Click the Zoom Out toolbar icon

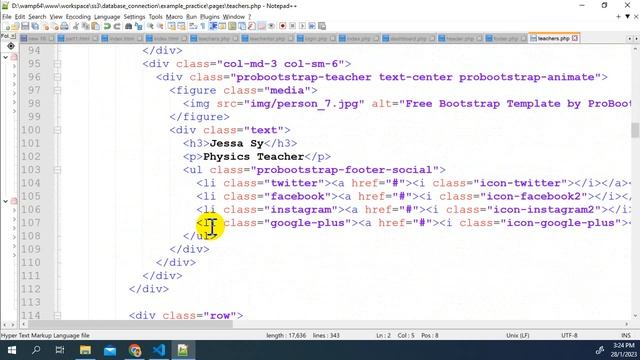pyautogui.click(x=160, y=26)
